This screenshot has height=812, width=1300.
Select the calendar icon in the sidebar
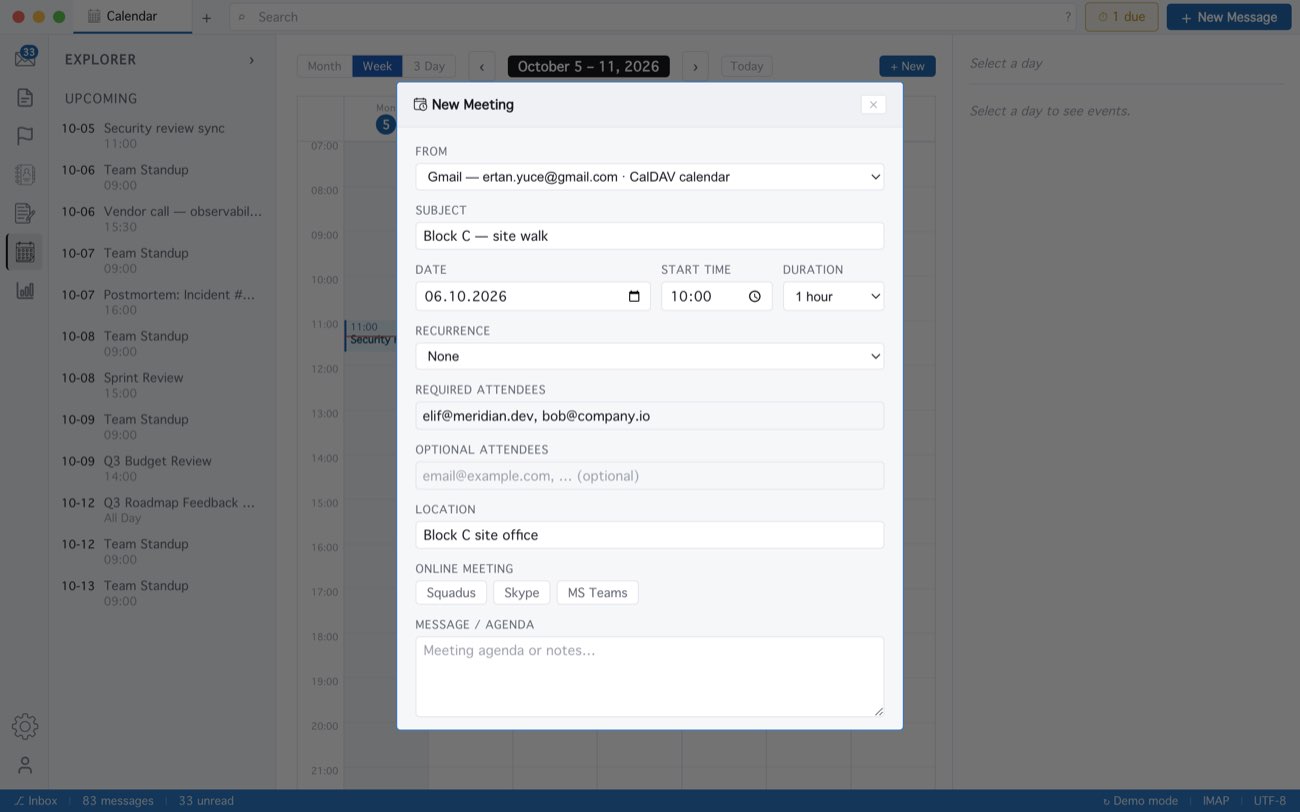[25, 252]
